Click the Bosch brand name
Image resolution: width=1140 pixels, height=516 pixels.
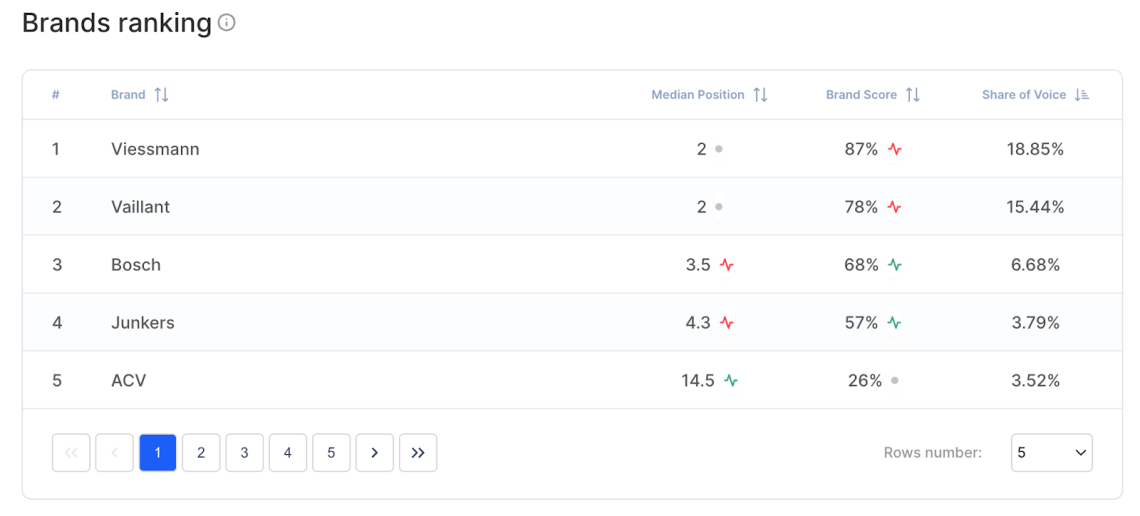coord(136,265)
